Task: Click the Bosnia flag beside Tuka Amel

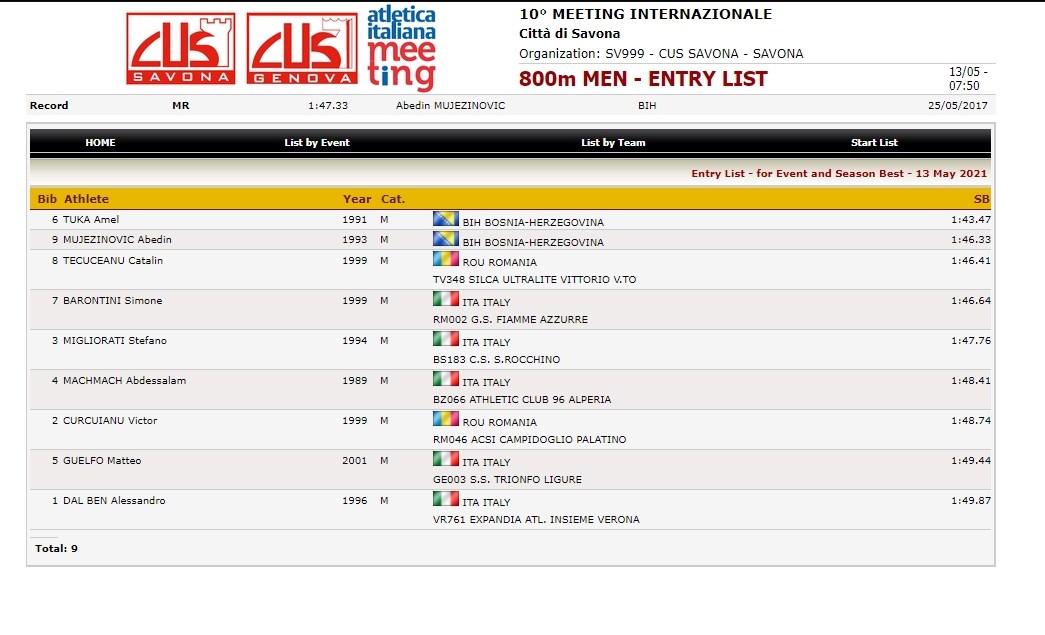Action: click(445, 219)
